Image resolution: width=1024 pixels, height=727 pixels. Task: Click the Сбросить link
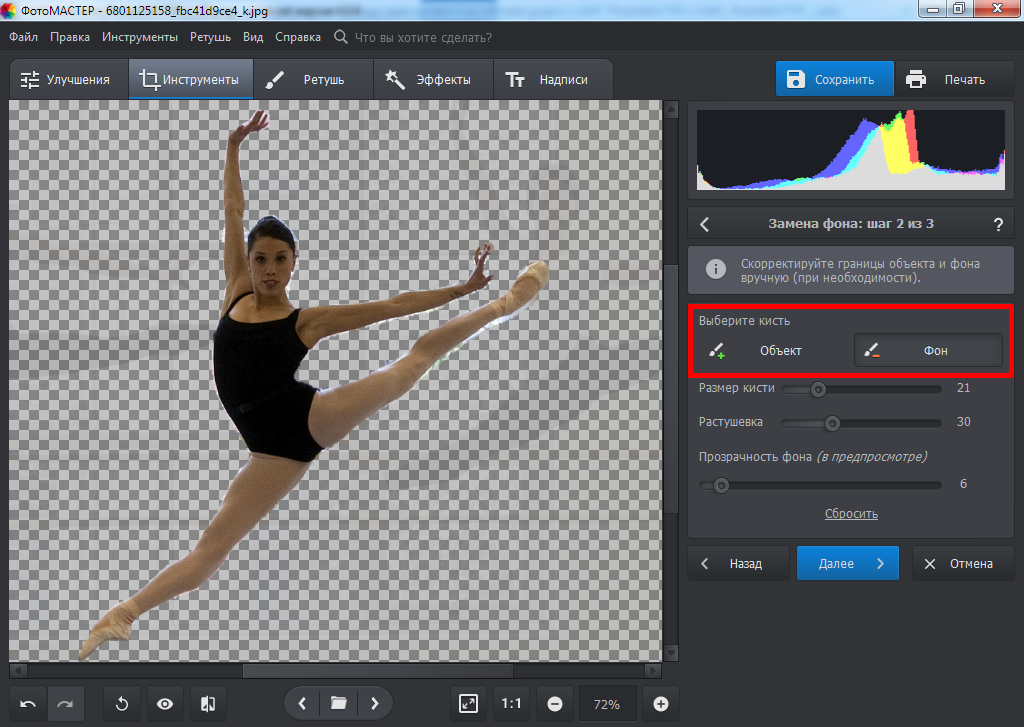[851, 514]
